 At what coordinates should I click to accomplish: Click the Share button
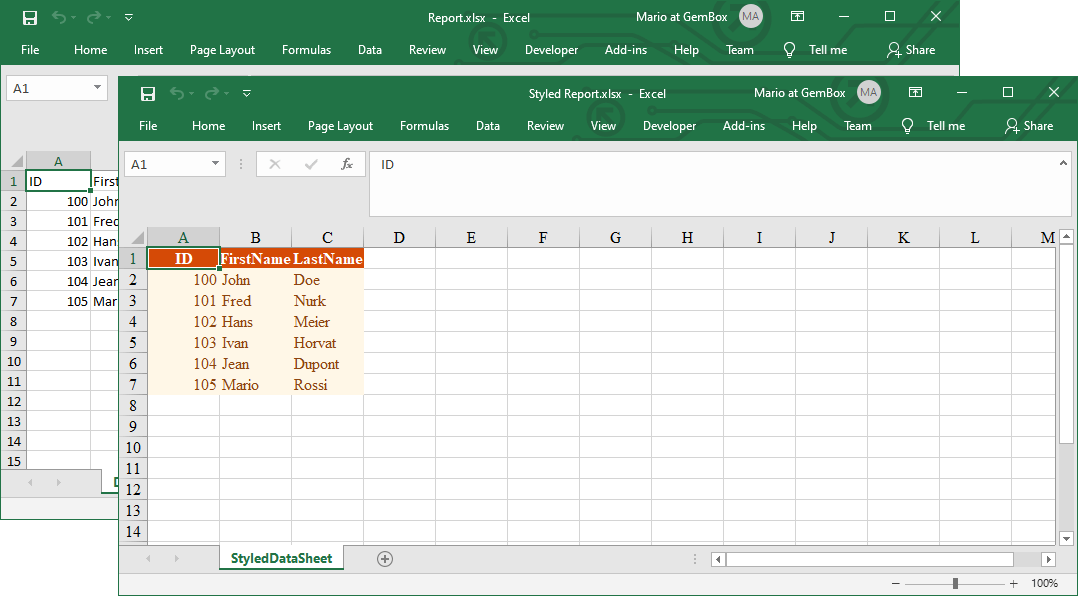(1029, 126)
